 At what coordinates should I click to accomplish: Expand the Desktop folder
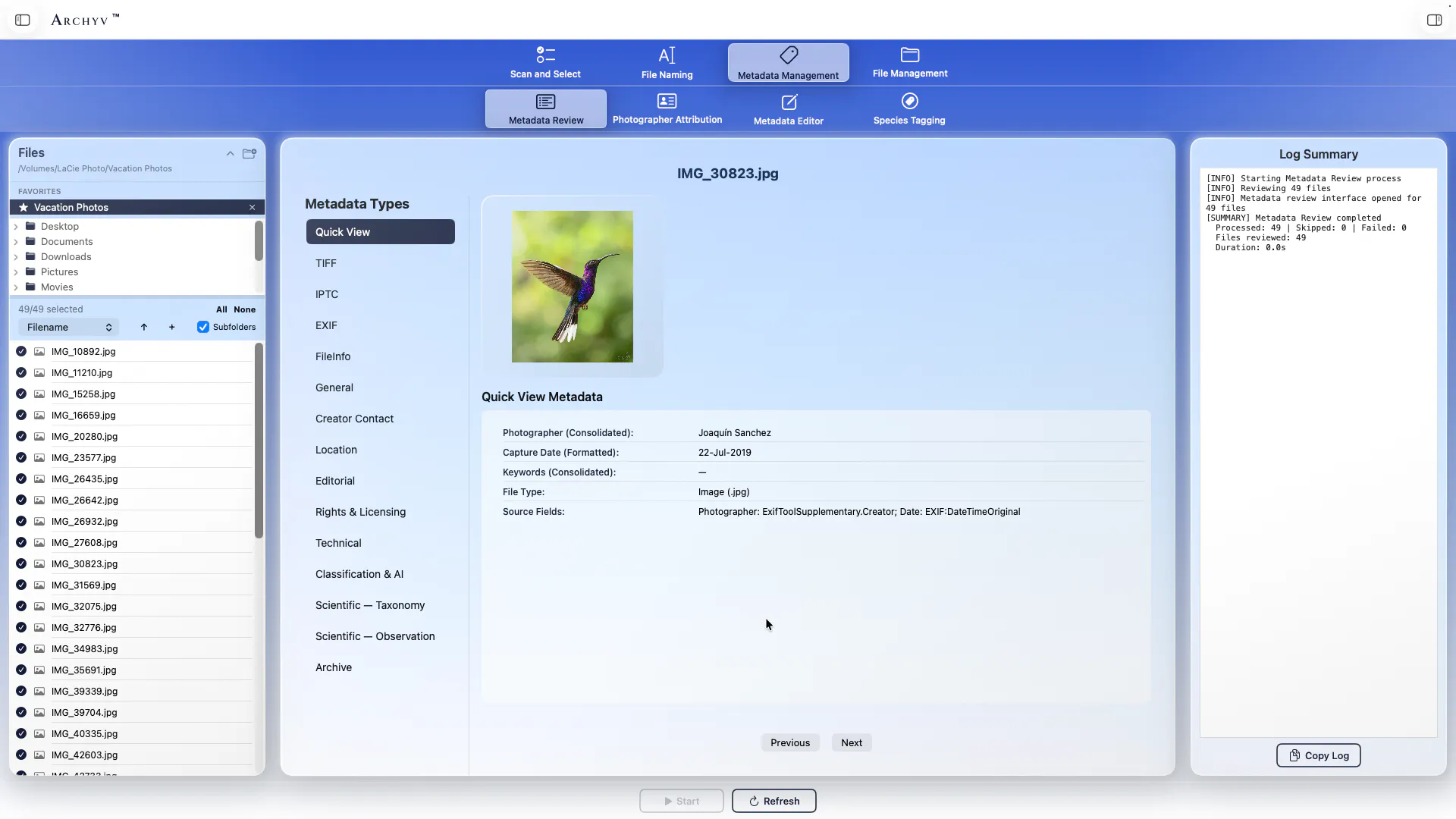[x=16, y=227]
